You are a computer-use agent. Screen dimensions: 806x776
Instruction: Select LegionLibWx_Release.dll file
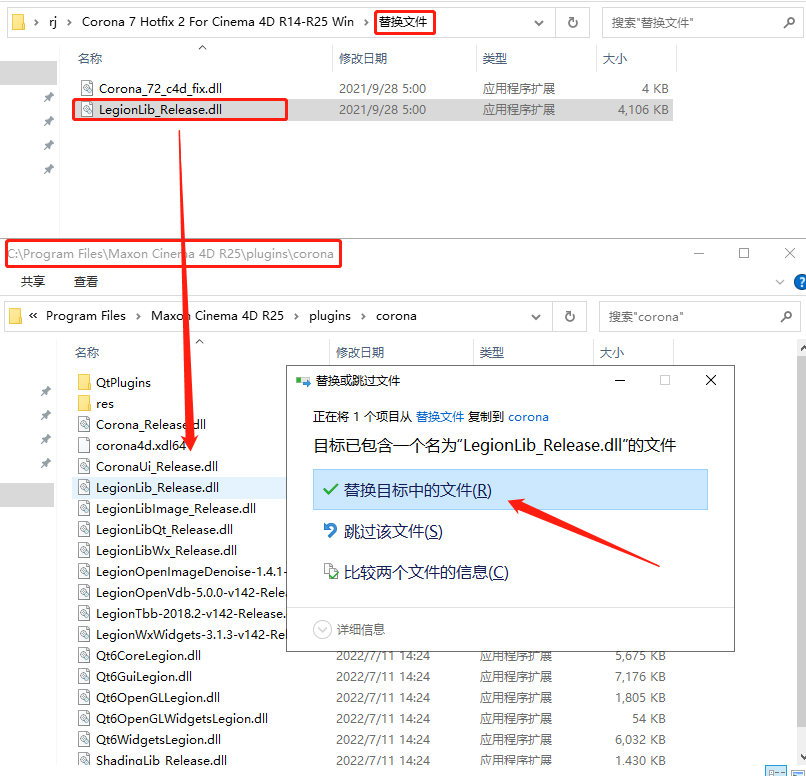(167, 551)
